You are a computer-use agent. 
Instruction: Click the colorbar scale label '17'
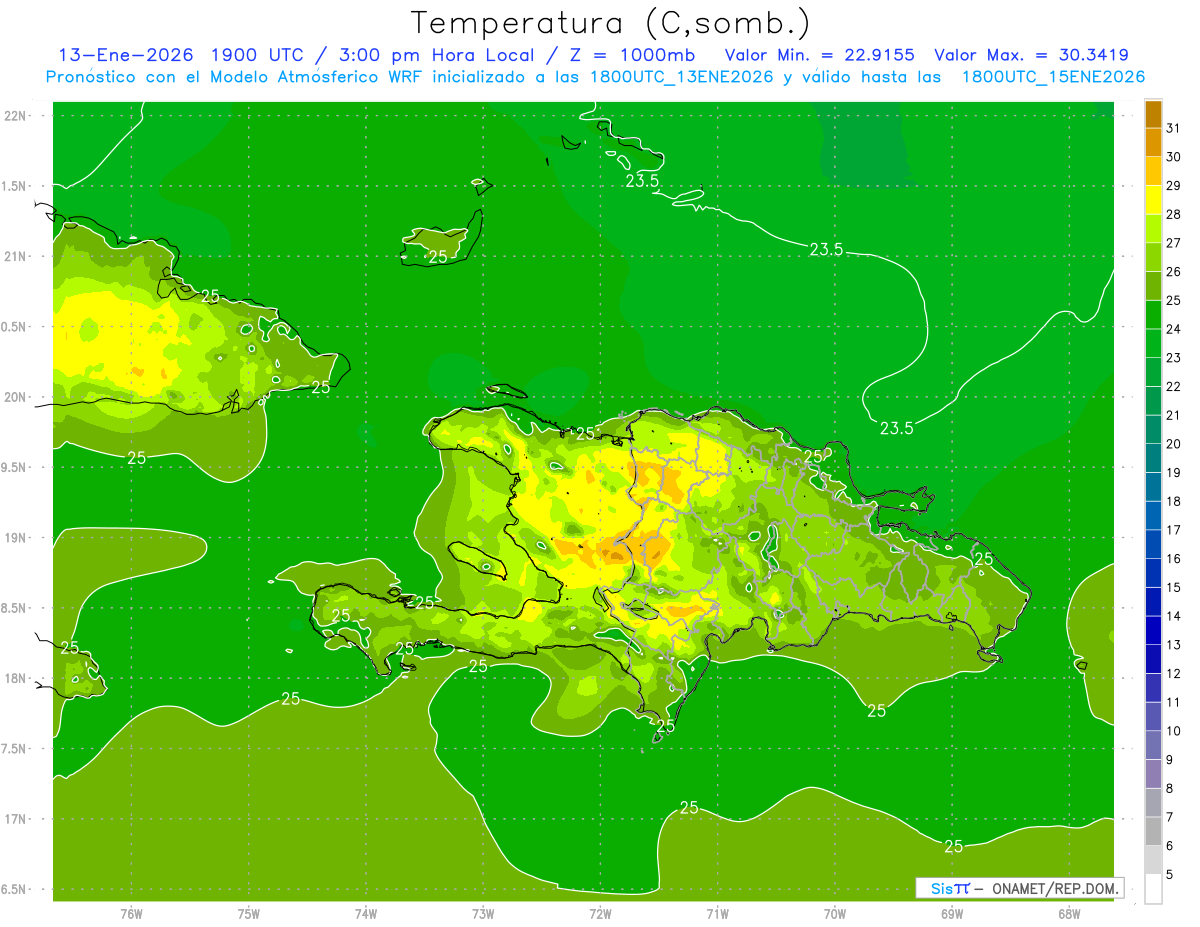(x=1173, y=530)
